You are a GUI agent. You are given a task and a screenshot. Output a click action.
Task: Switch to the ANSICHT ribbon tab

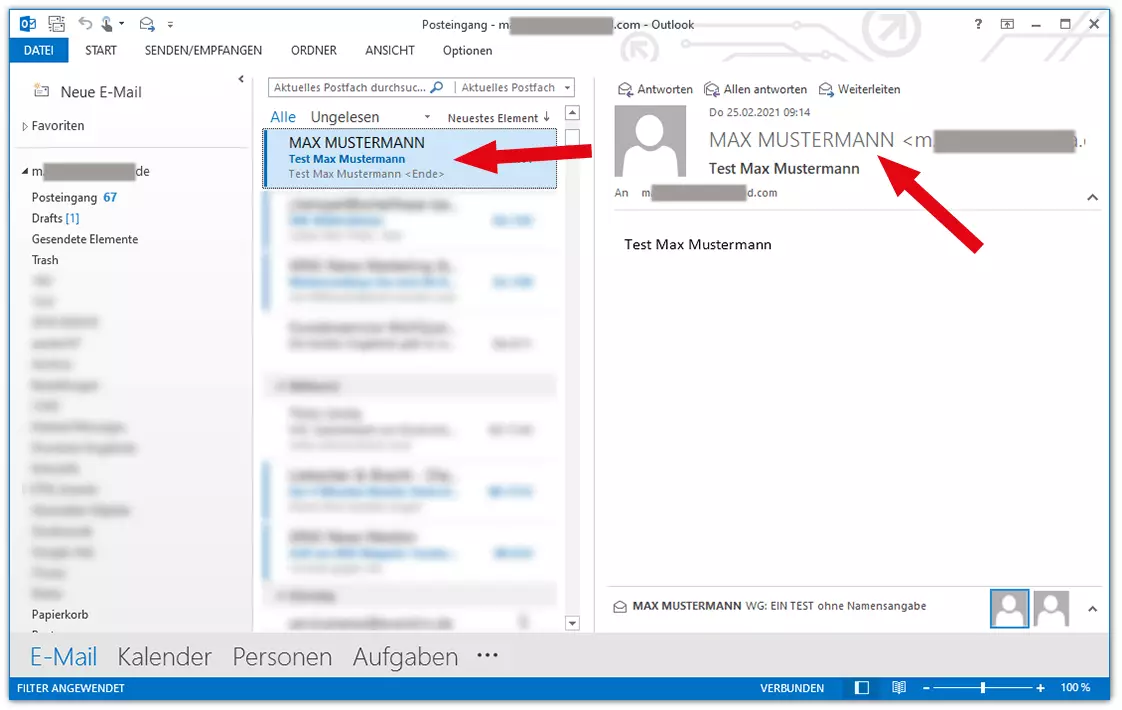389,50
